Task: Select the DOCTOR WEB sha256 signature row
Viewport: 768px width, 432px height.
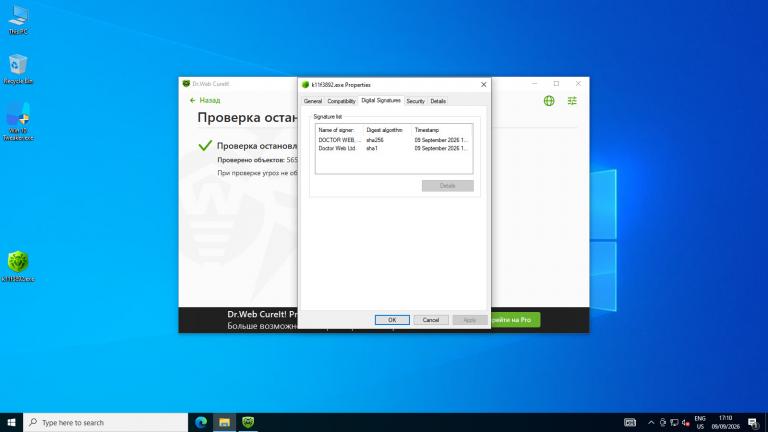Action: point(394,140)
